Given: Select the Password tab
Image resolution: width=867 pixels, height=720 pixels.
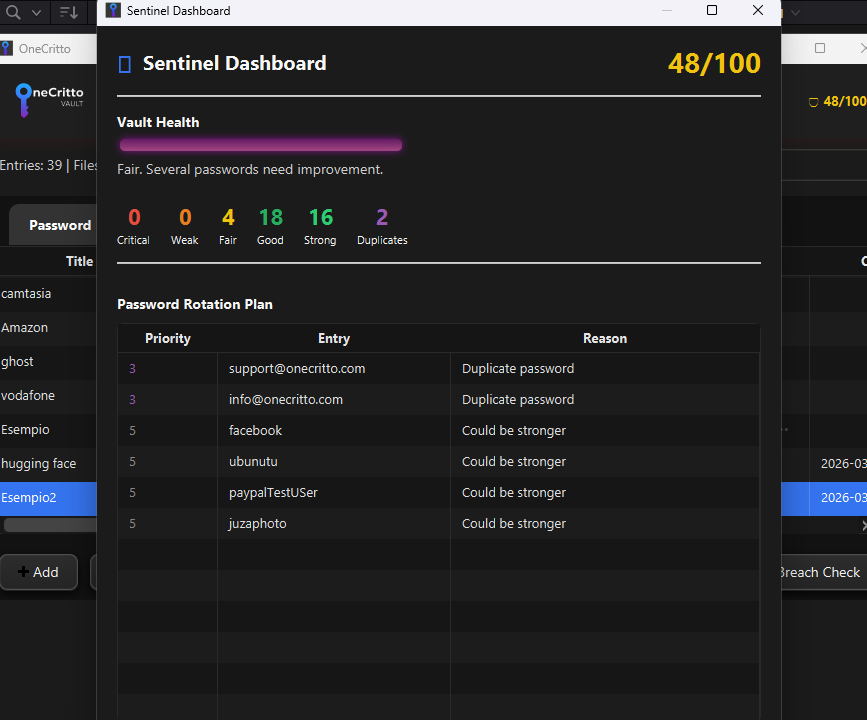Looking at the screenshot, I should click(58, 225).
